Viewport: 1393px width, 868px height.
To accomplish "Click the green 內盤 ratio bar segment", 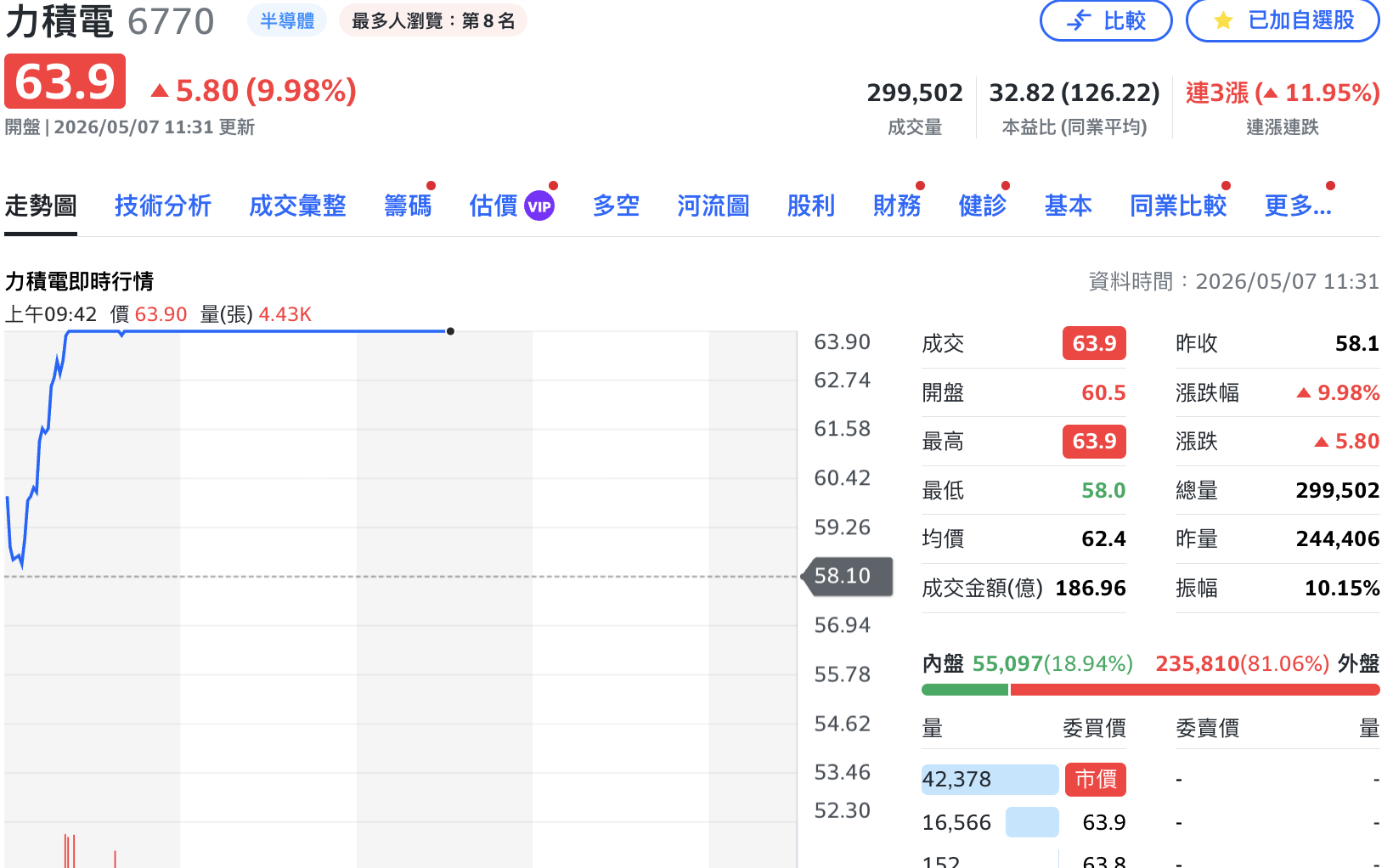I will pos(965,690).
